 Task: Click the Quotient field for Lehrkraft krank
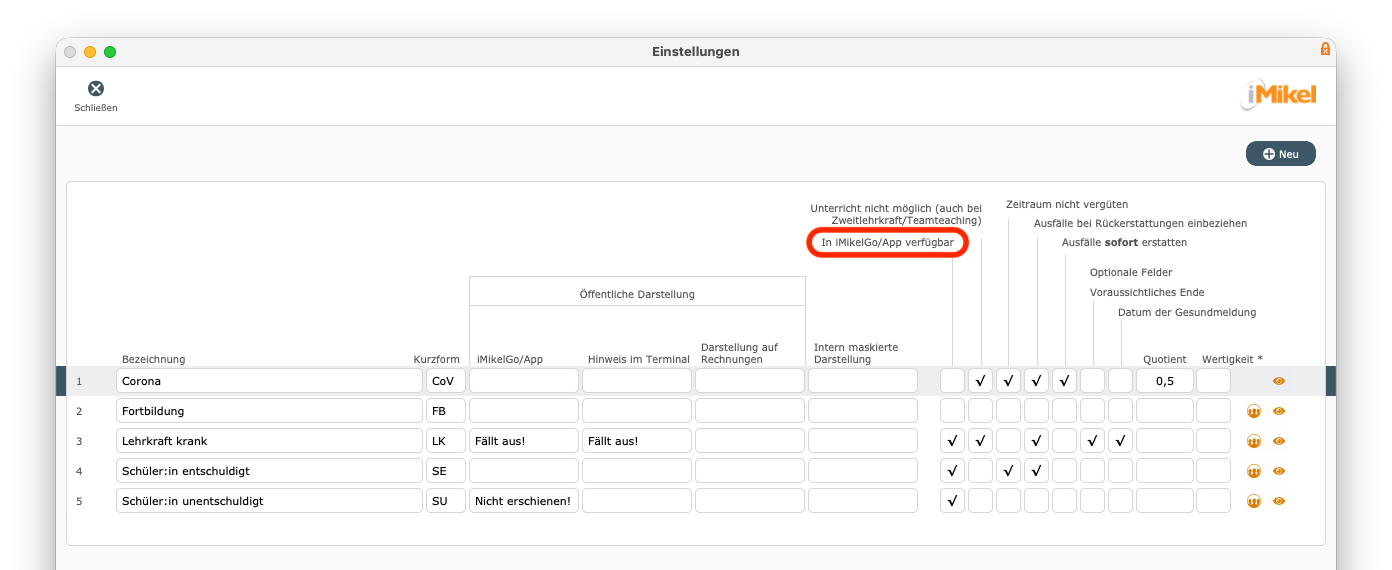[1165, 441]
